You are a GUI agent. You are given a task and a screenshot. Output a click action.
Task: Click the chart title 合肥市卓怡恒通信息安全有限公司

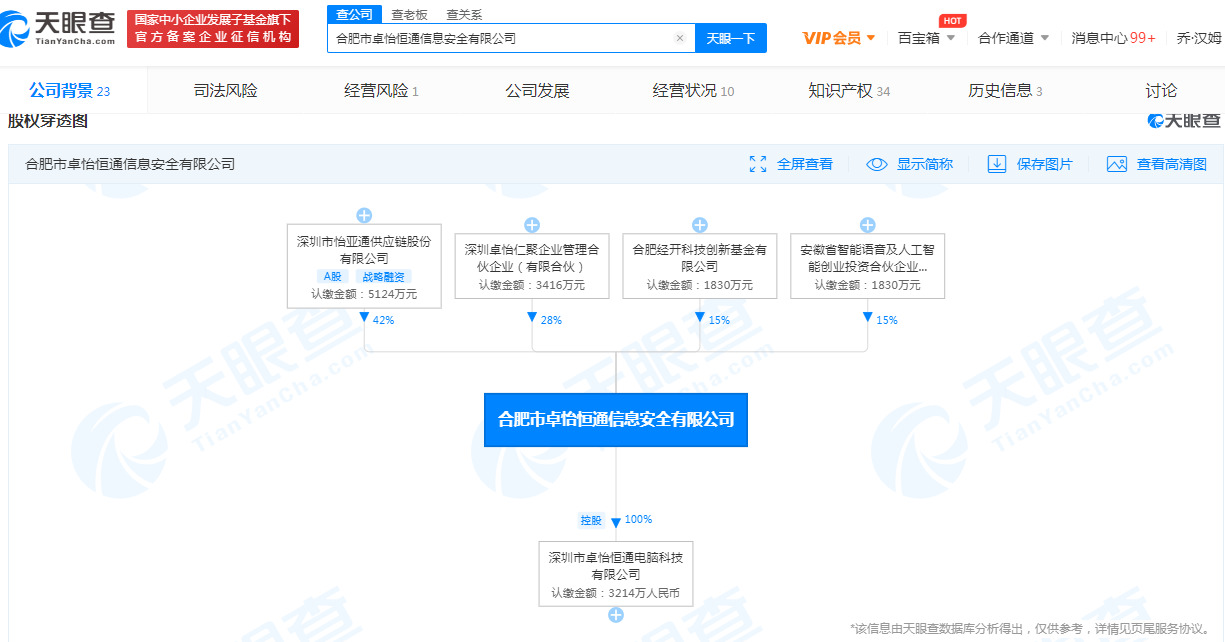pyautogui.click(x=130, y=164)
